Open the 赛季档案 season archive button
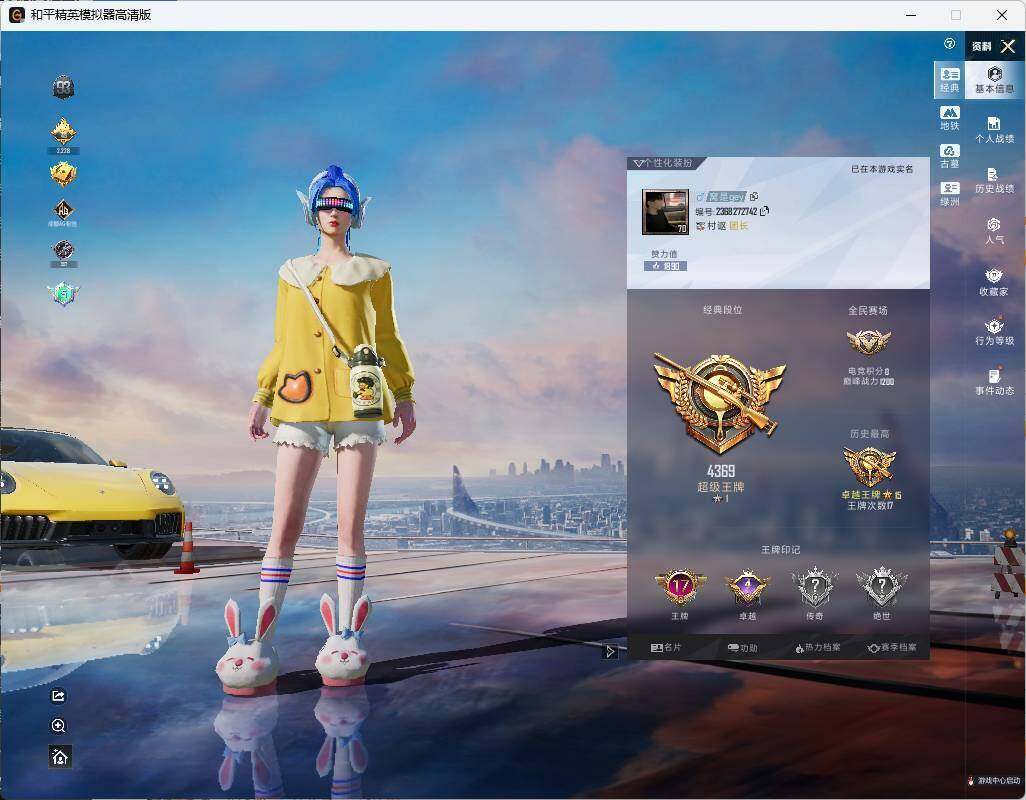Screen dimensions: 1026x800 [x=892, y=647]
